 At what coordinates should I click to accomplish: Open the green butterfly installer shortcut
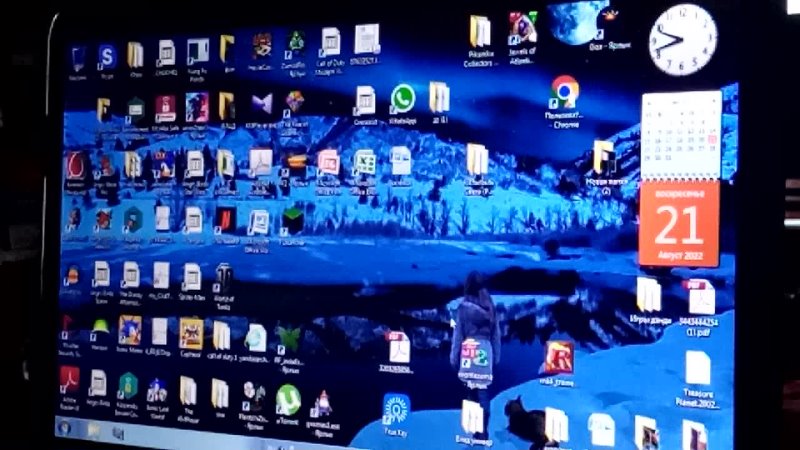coord(289,339)
